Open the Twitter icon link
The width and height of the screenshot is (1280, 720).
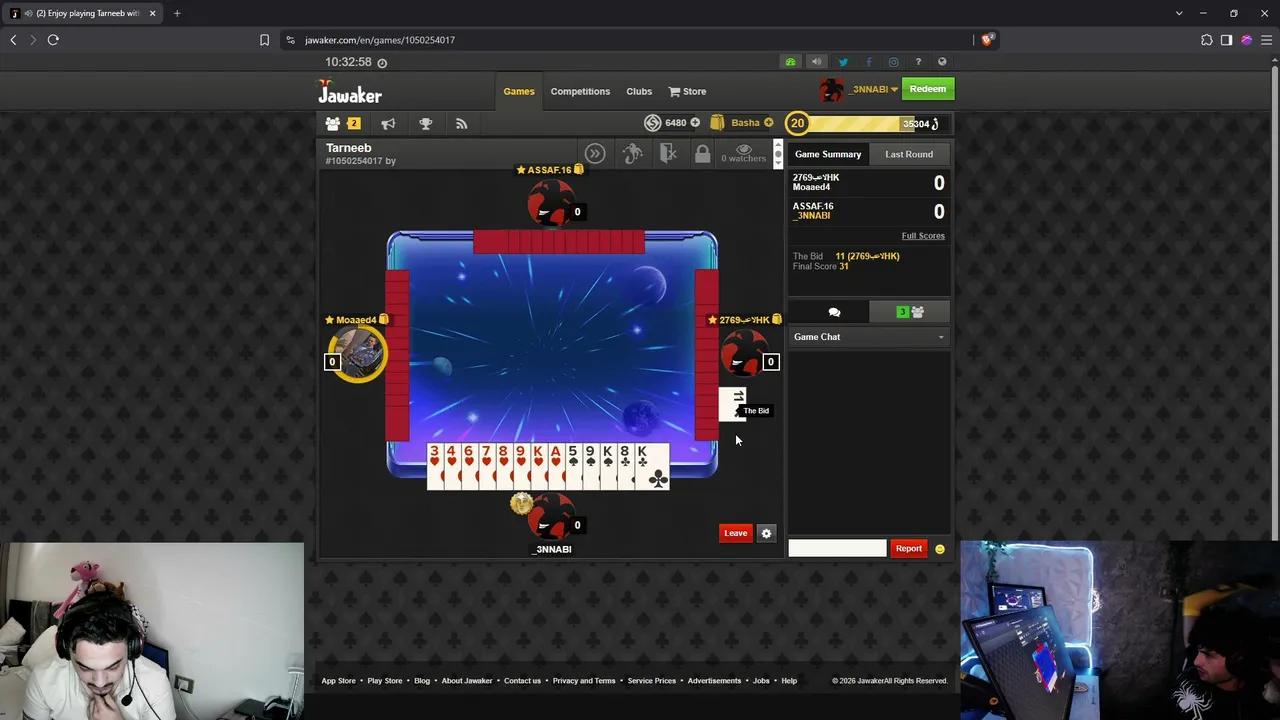point(843,62)
